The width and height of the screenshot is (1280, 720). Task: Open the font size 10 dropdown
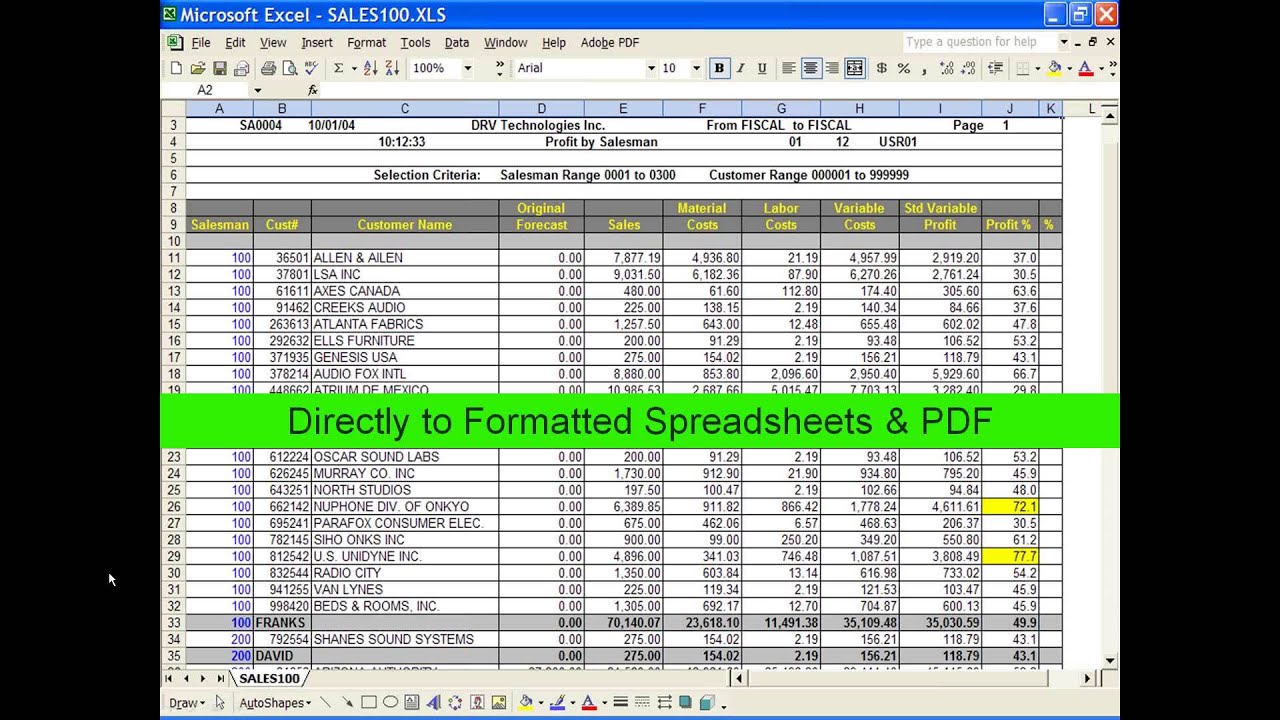click(697, 68)
